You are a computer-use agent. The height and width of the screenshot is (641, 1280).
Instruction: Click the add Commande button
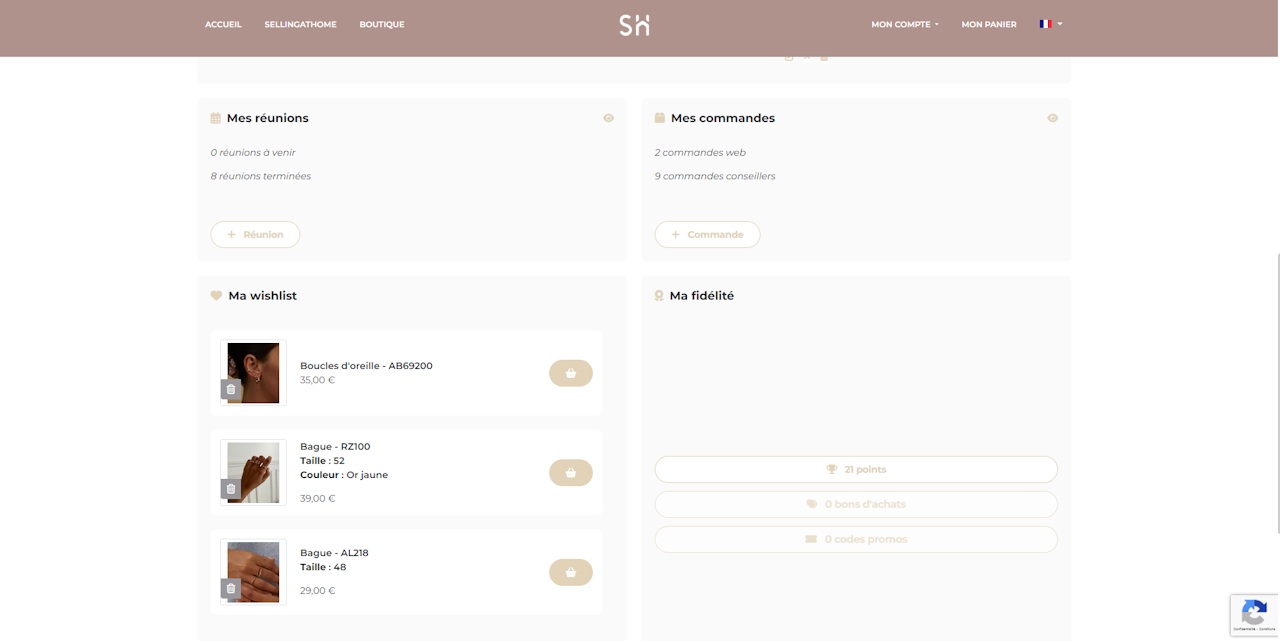707,234
